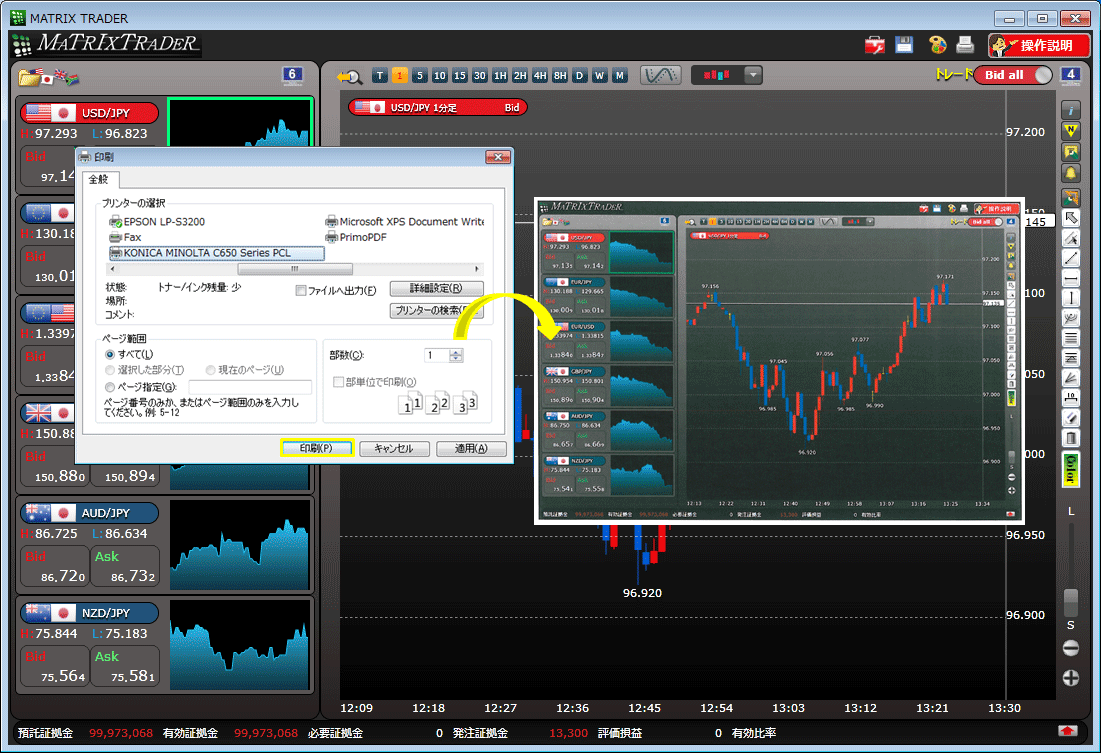Switch to the 全般 tab in print dialog
Viewport: 1101px width, 753px height.
pos(99,180)
